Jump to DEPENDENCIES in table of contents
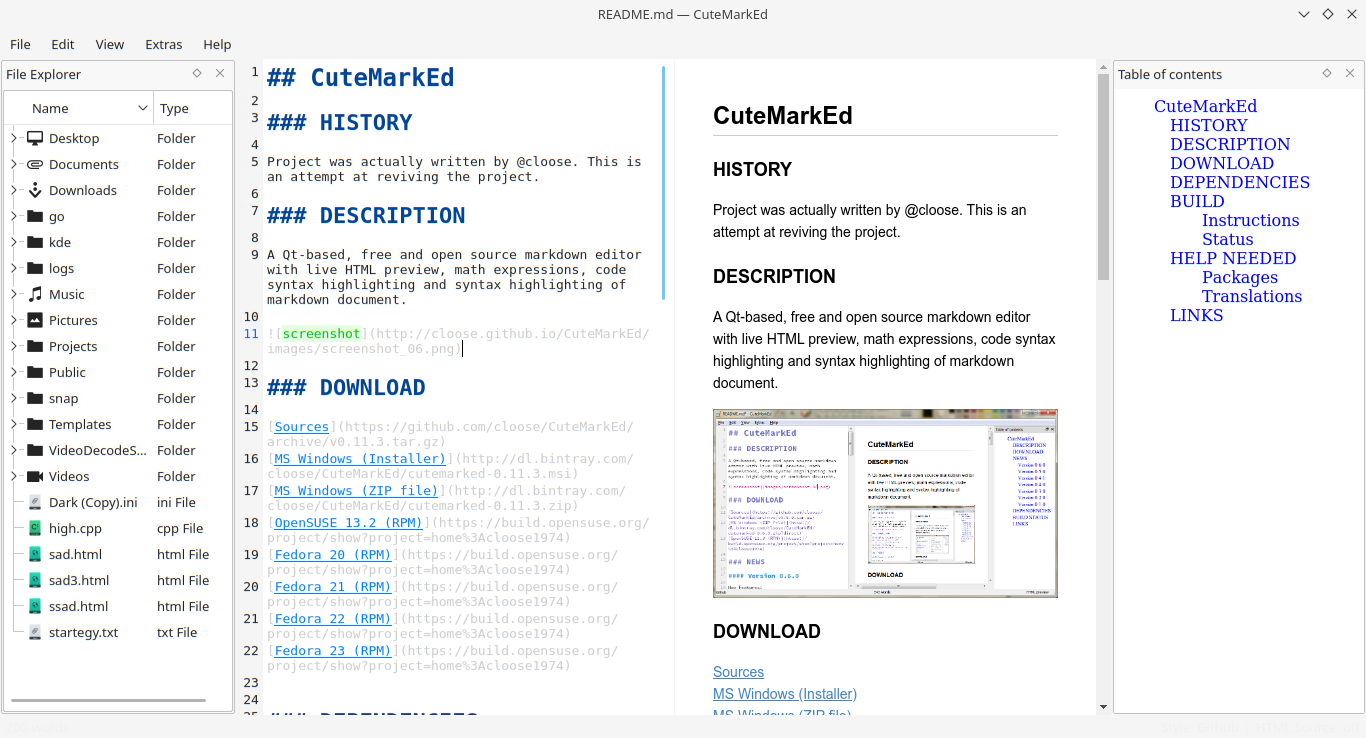Image resolution: width=1366 pixels, height=738 pixels. click(1240, 182)
